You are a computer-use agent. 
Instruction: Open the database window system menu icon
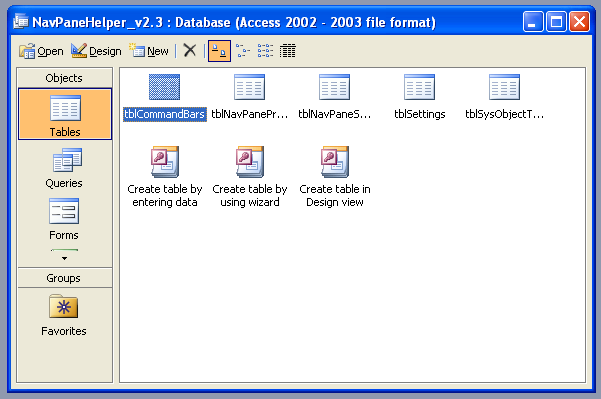21,22
